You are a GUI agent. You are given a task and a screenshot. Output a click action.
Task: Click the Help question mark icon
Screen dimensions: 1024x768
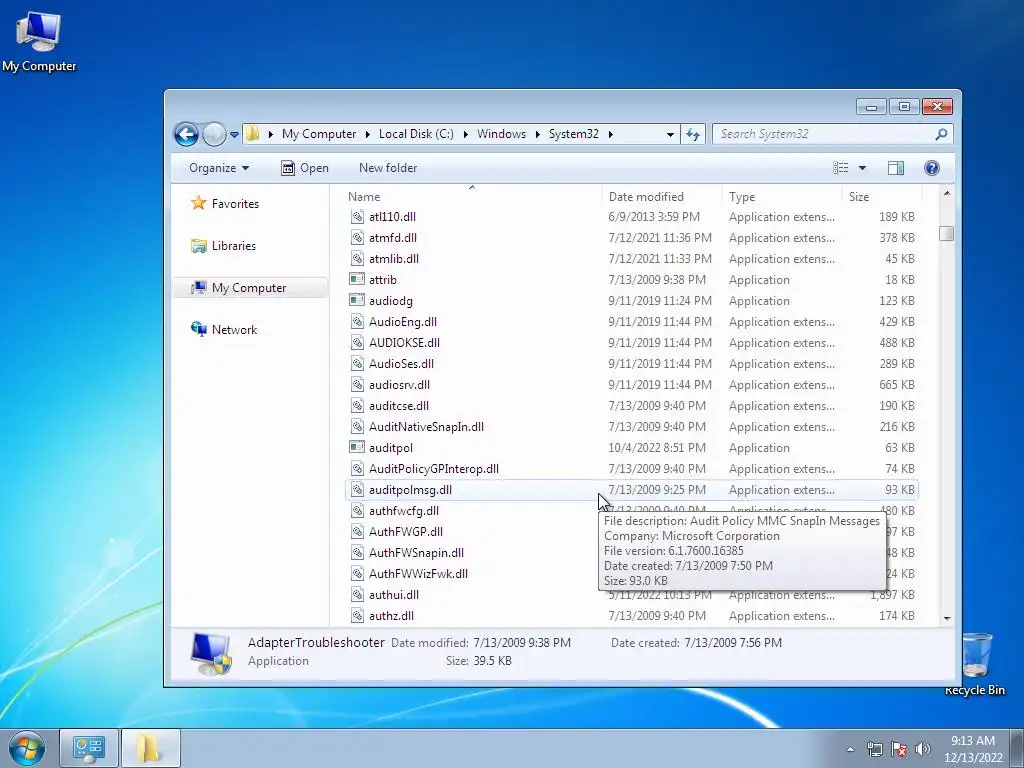tap(932, 168)
